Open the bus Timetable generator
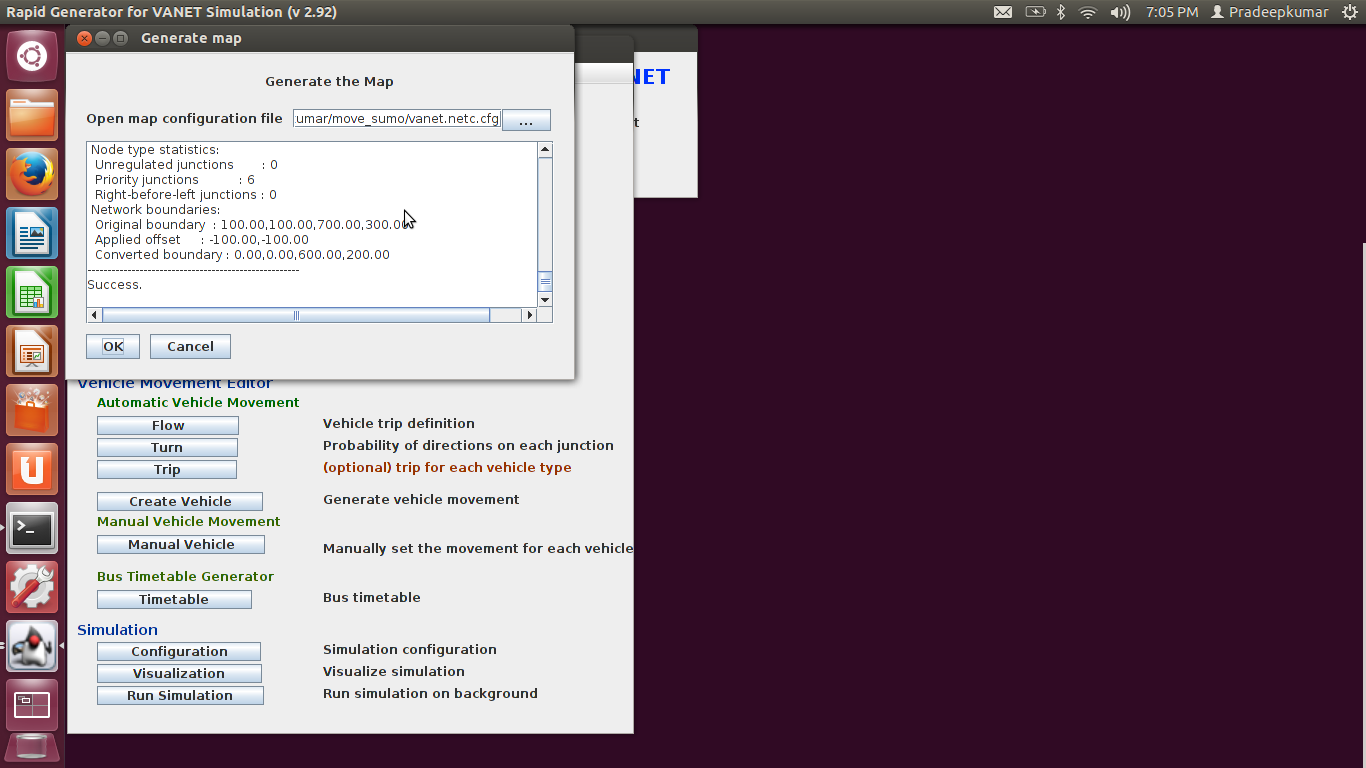Viewport: 1366px width, 768px height. coord(174,599)
